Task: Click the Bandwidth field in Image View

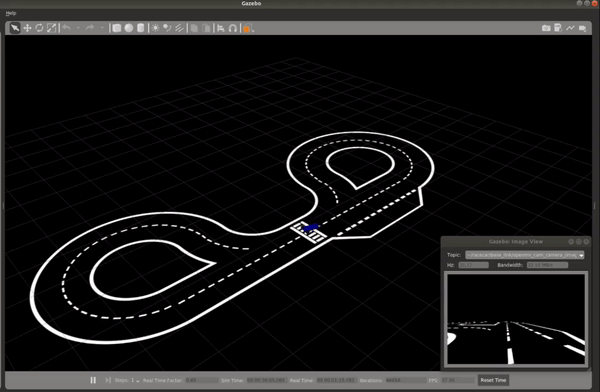Action: [547, 265]
